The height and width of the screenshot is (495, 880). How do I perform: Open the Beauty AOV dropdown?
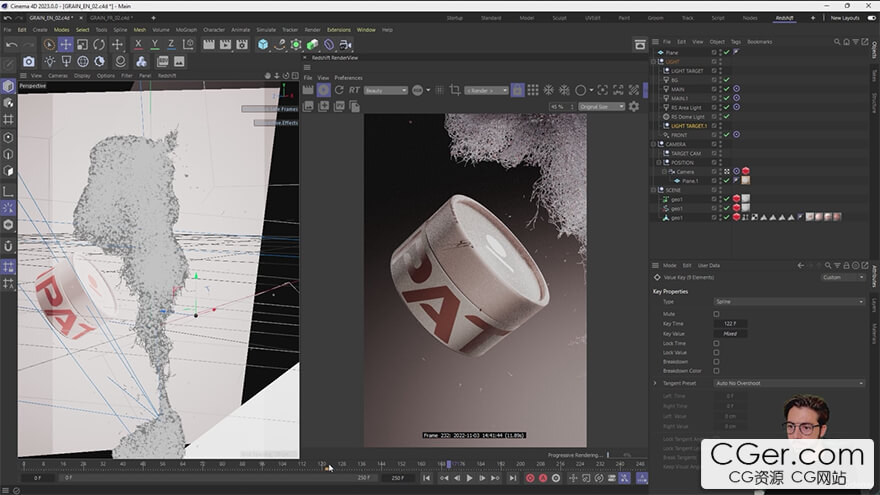click(x=386, y=90)
